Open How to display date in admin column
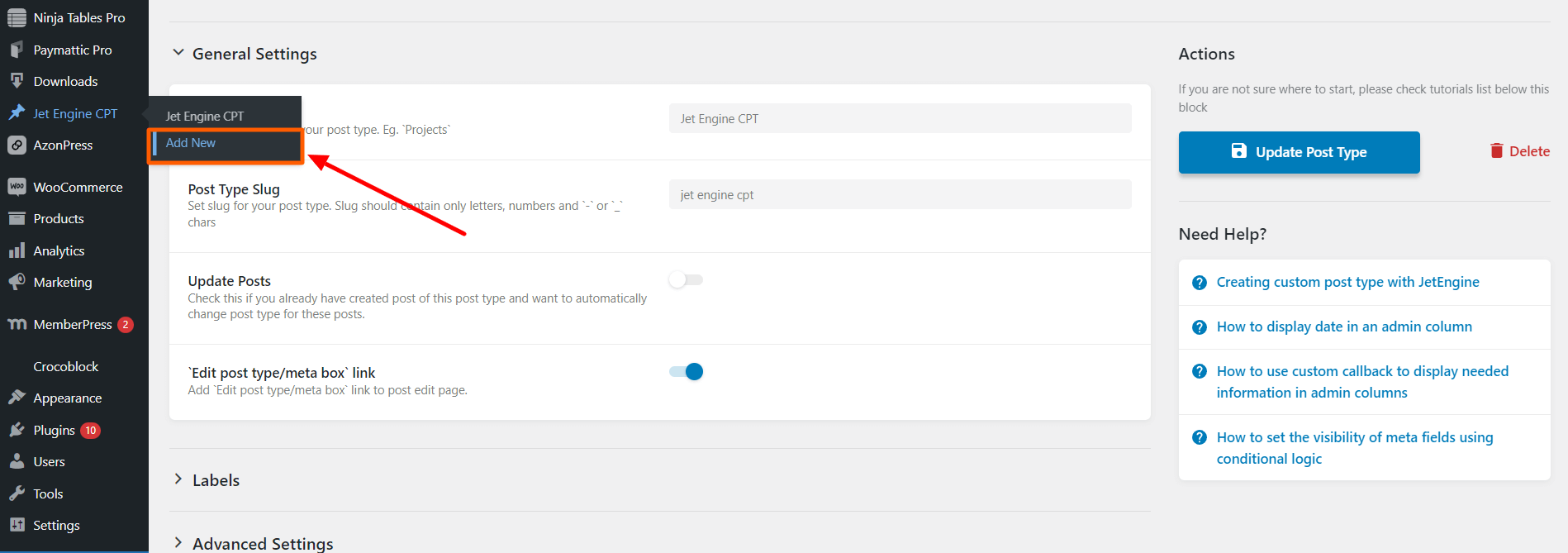The image size is (1568, 553). coord(1344,327)
